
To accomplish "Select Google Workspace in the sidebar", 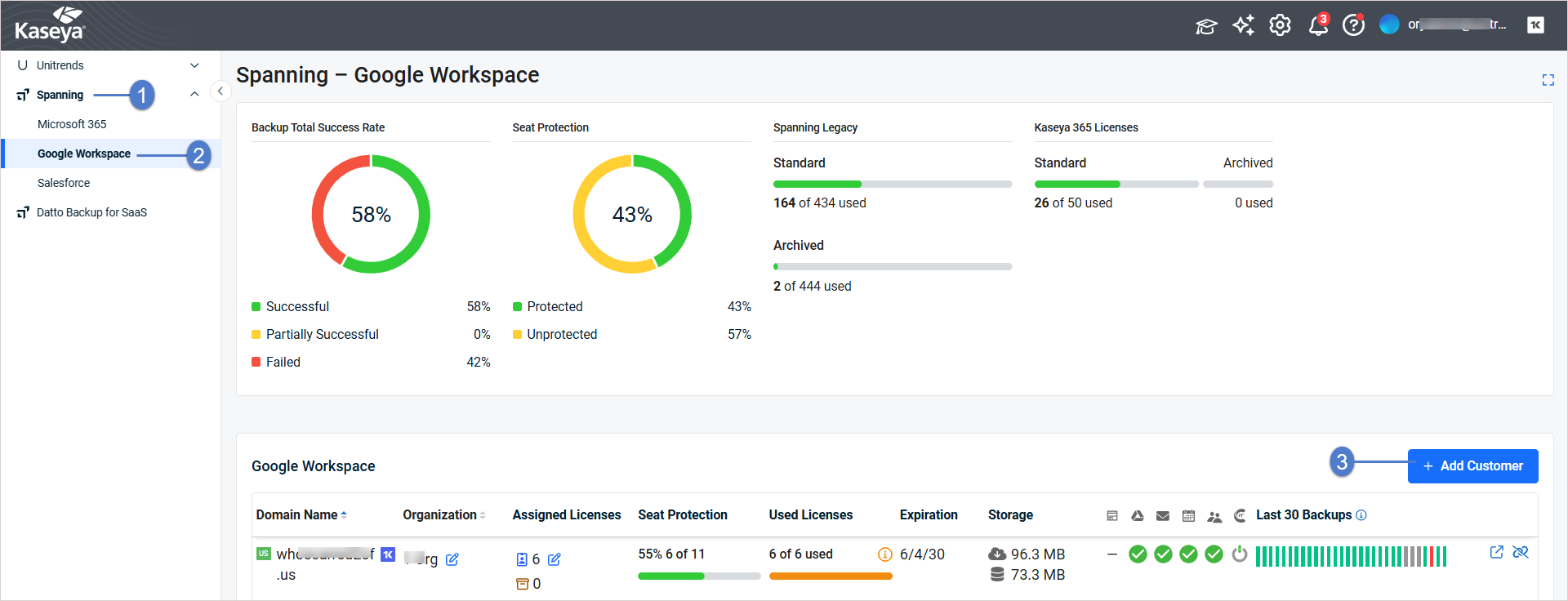I will click(x=84, y=154).
